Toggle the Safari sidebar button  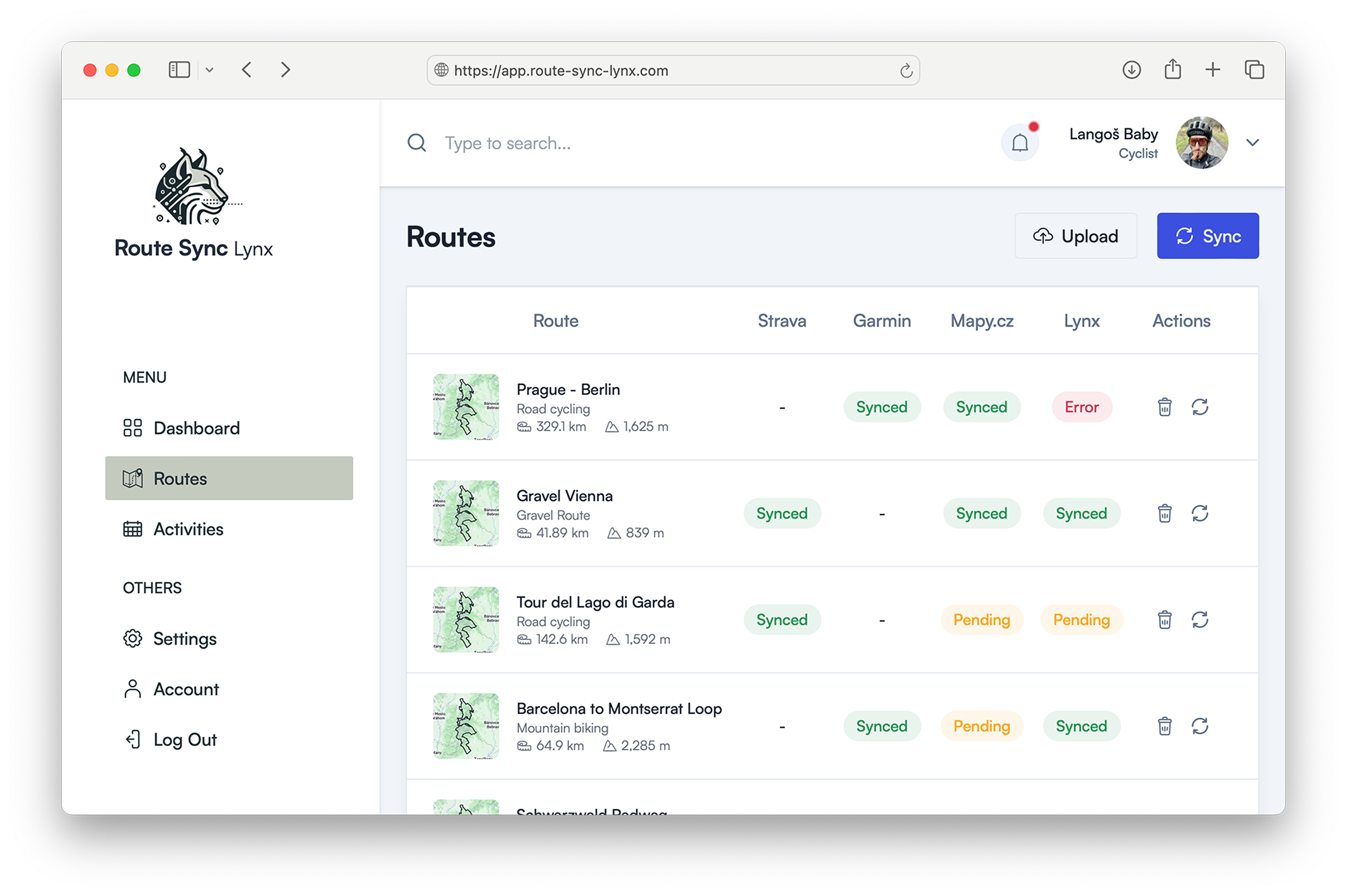(x=179, y=70)
